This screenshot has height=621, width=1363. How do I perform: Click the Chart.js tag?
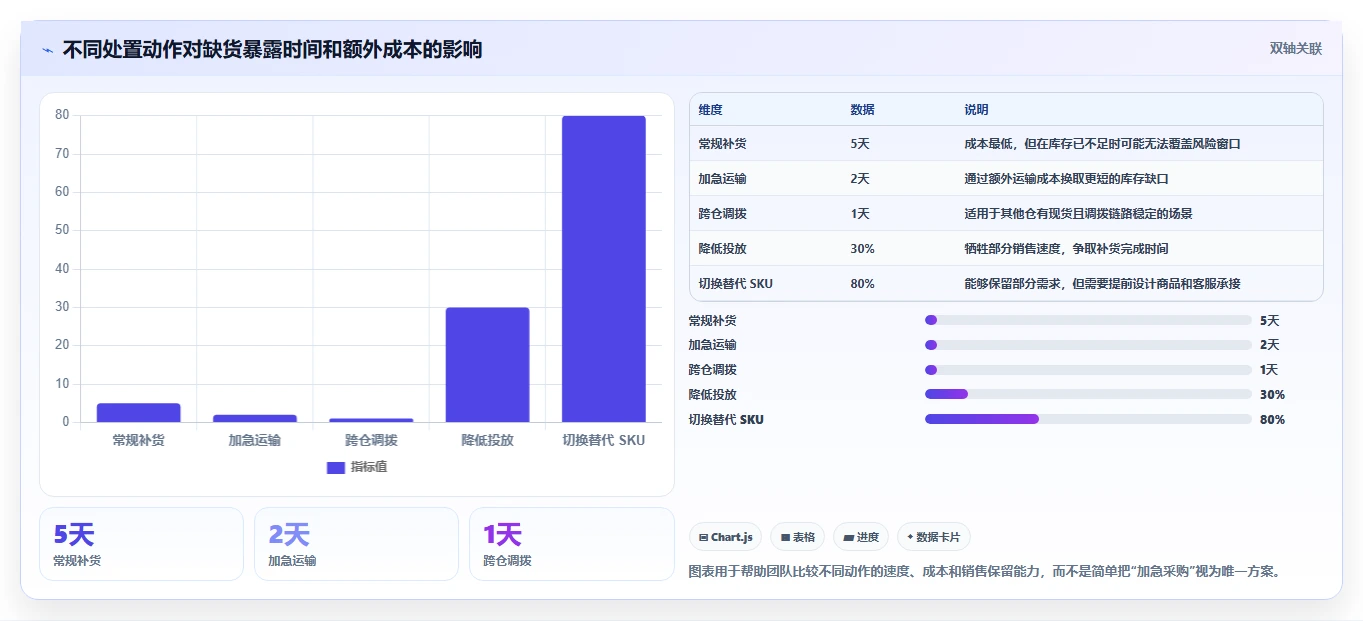click(x=725, y=537)
